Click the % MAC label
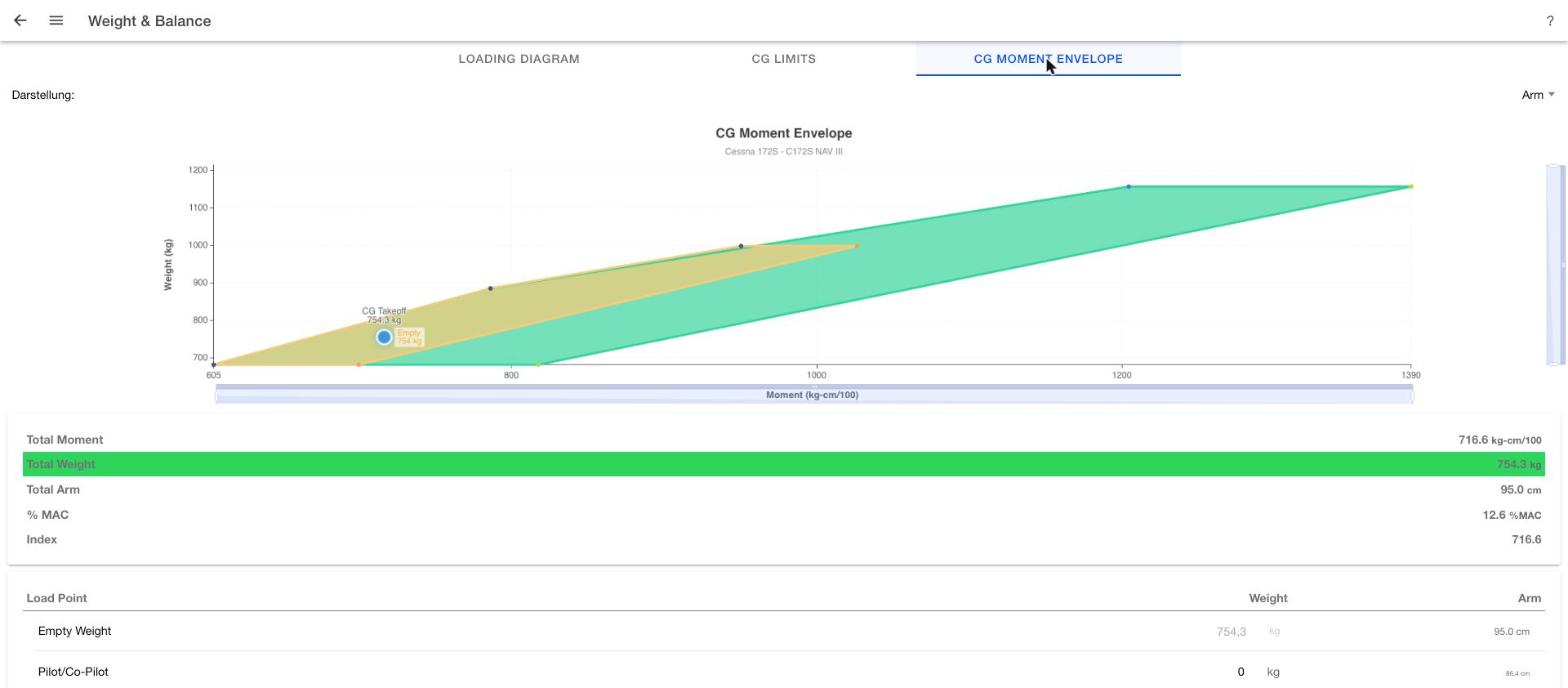Viewport: 1568px width, 688px height. click(48, 515)
